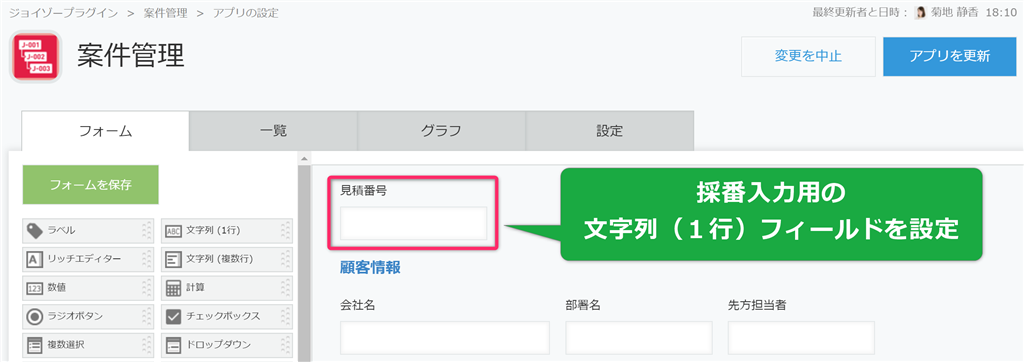Click the 案件管理 app icon

[x=35, y=57]
